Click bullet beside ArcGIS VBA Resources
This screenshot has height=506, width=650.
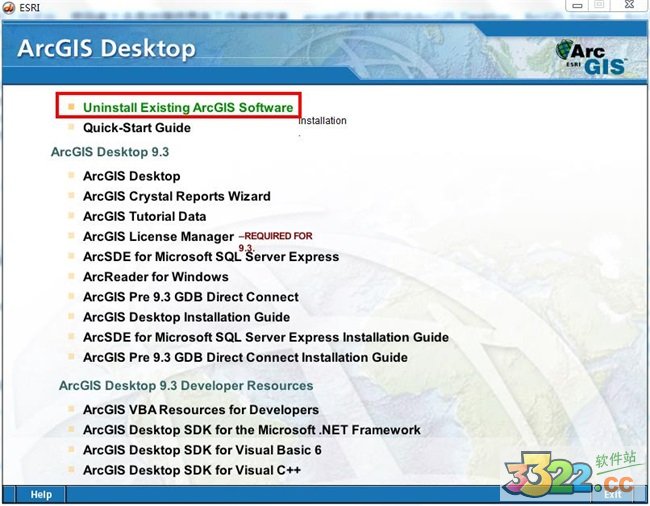click(71, 409)
